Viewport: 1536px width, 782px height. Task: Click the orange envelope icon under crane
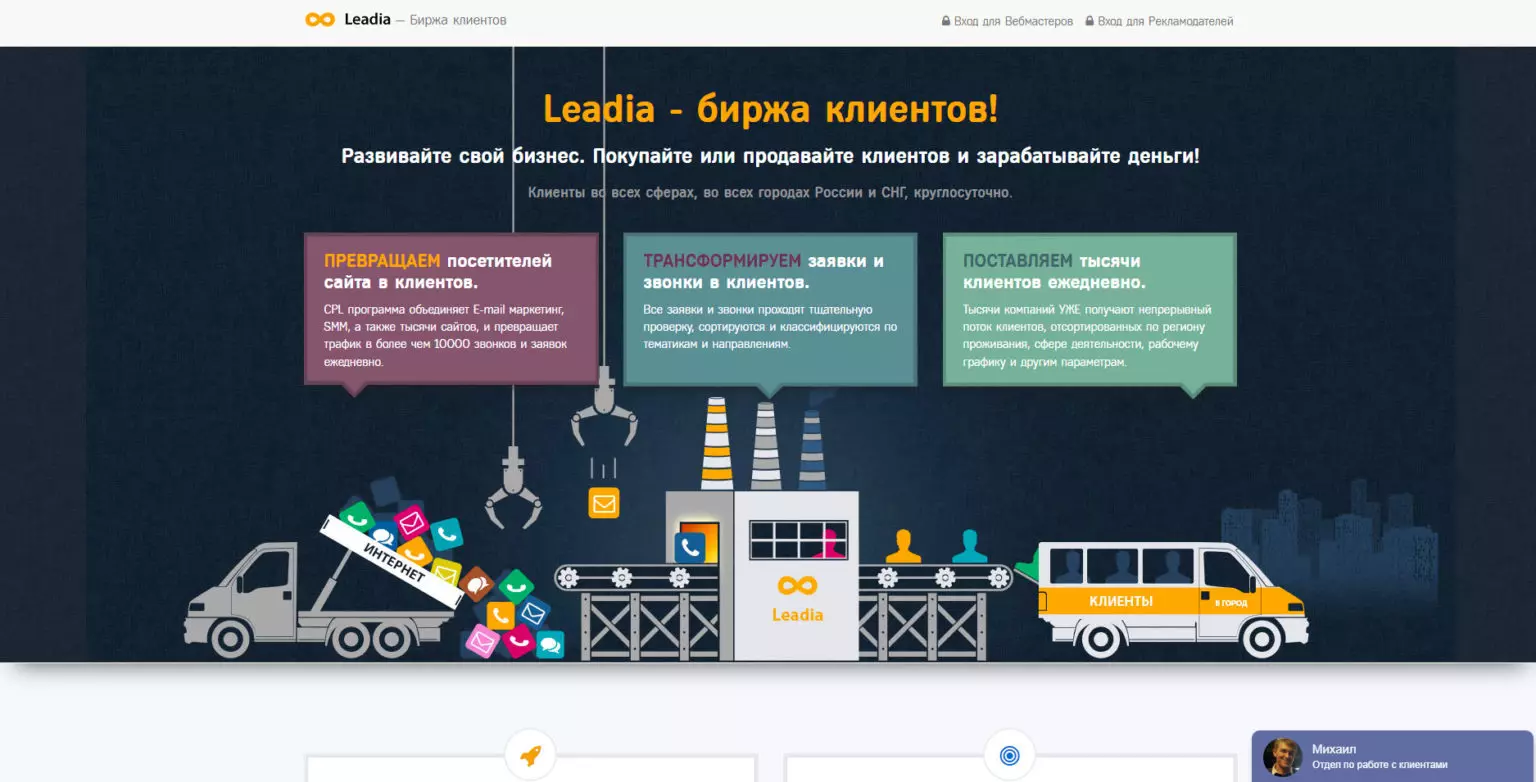pos(604,503)
